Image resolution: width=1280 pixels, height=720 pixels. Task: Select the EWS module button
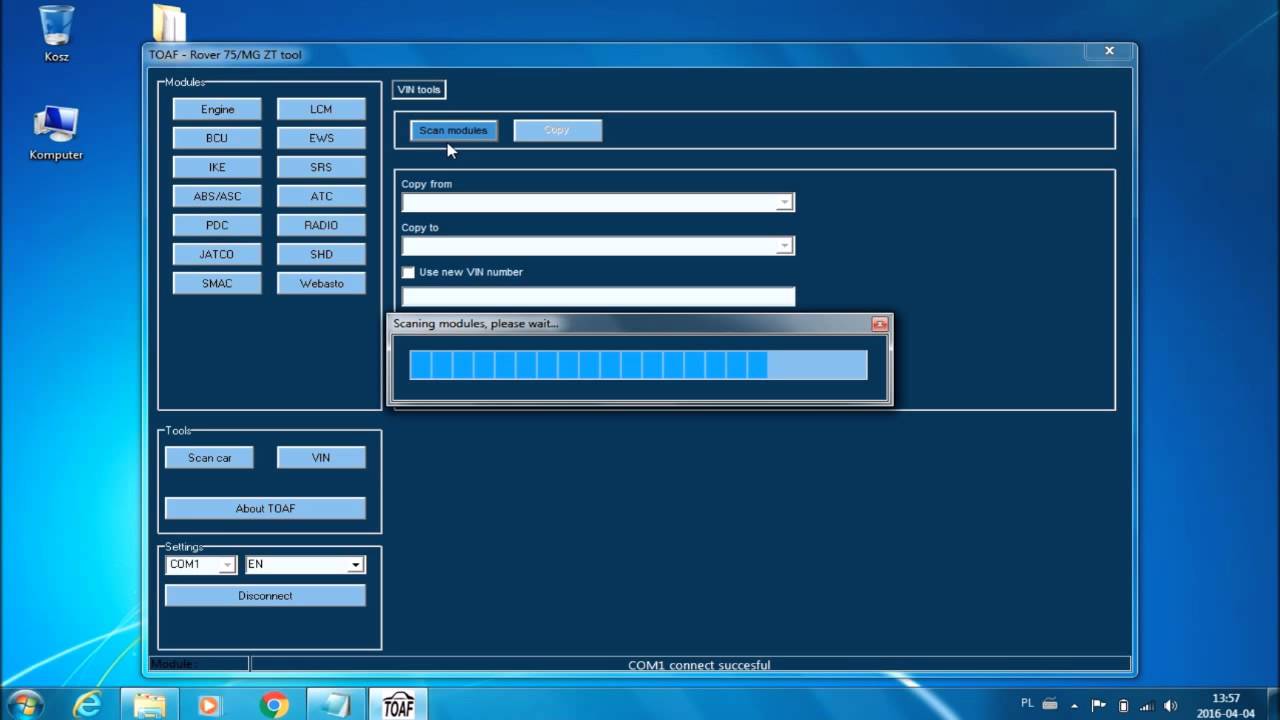click(321, 138)
